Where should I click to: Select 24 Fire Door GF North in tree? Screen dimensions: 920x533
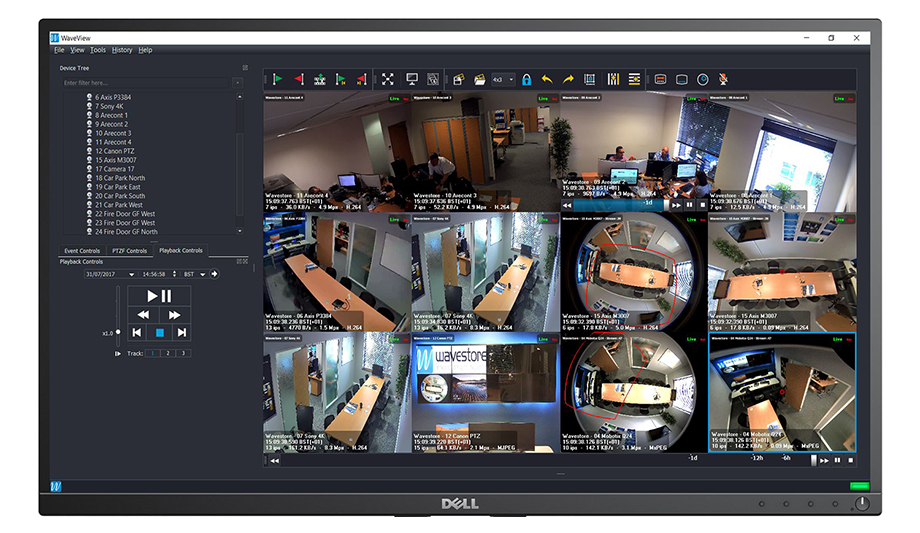pyautogui.click(x=126, y=232)
